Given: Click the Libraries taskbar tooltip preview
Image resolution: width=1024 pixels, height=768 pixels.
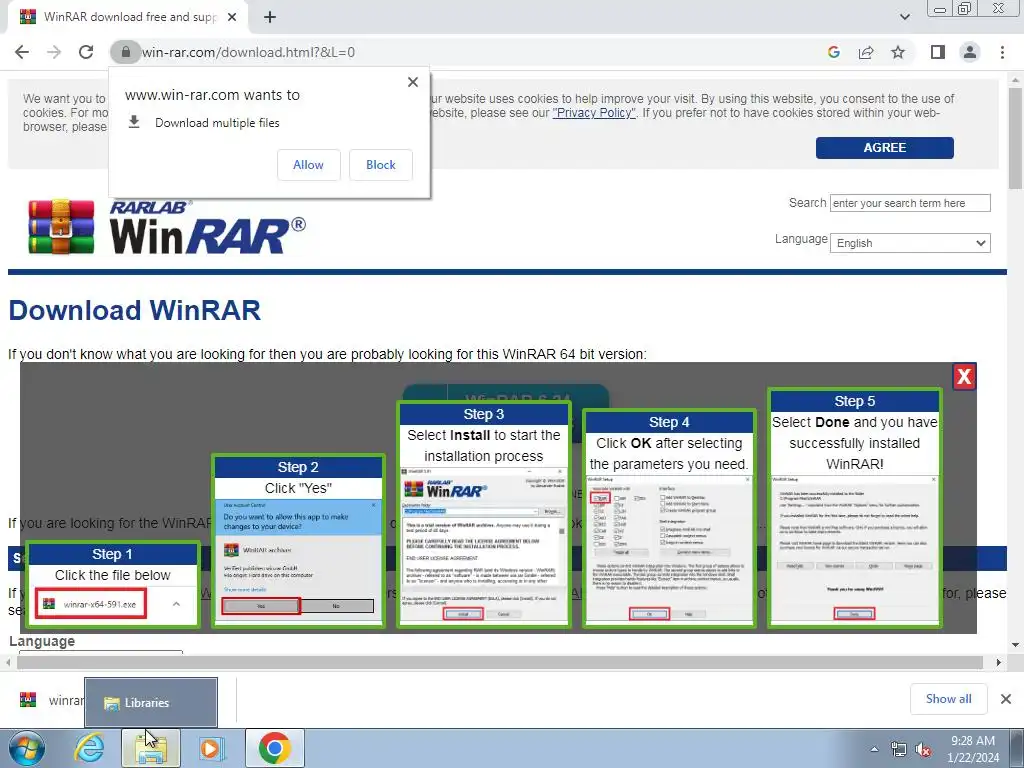Looking at the screenshot, I should [x=151, y=702].
